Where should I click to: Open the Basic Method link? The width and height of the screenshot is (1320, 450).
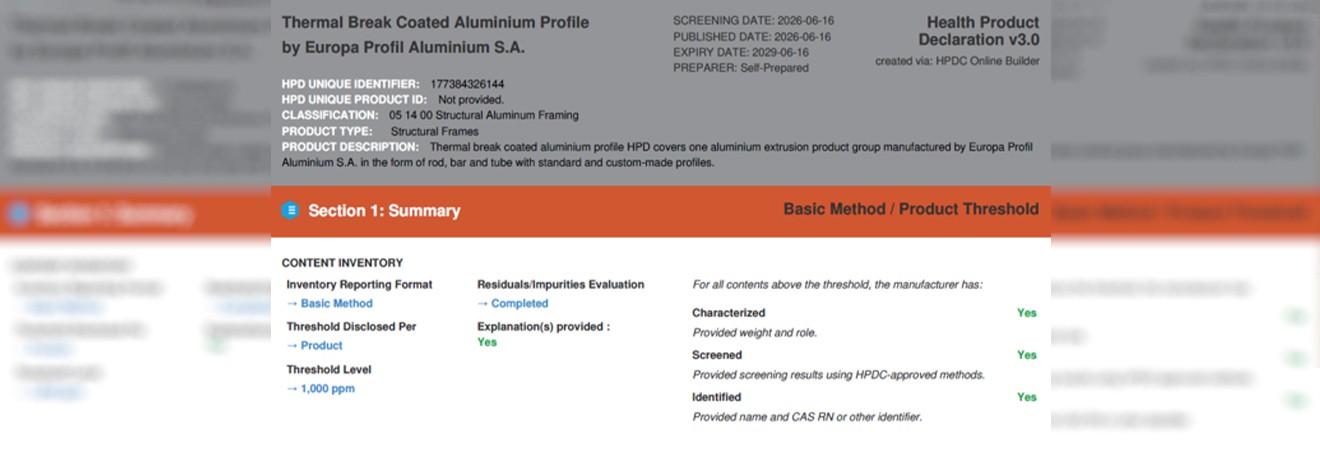(x=329, y=303)
